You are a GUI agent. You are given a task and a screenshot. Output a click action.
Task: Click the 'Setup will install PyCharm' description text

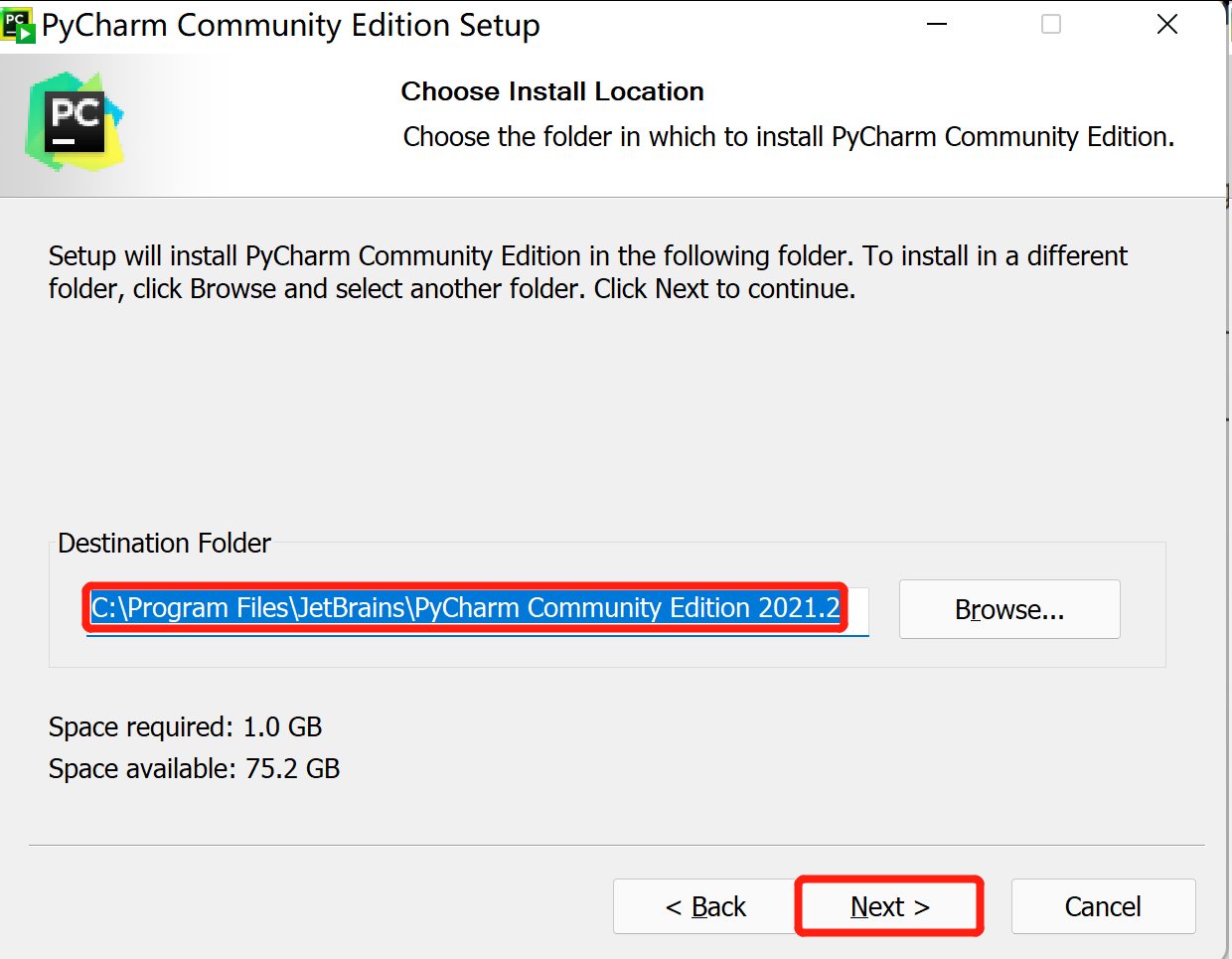(588, 272)
